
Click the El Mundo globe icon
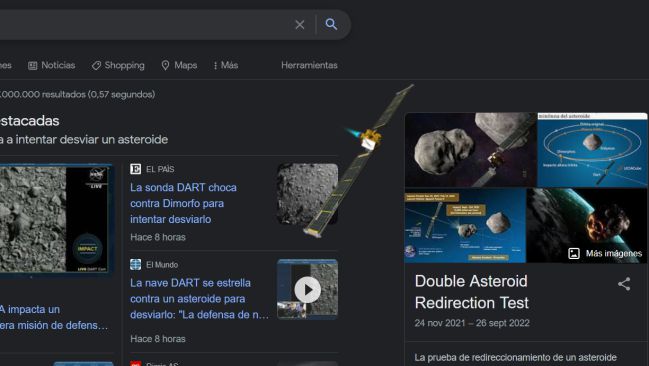pyautogui.click(x=135, y=265)
